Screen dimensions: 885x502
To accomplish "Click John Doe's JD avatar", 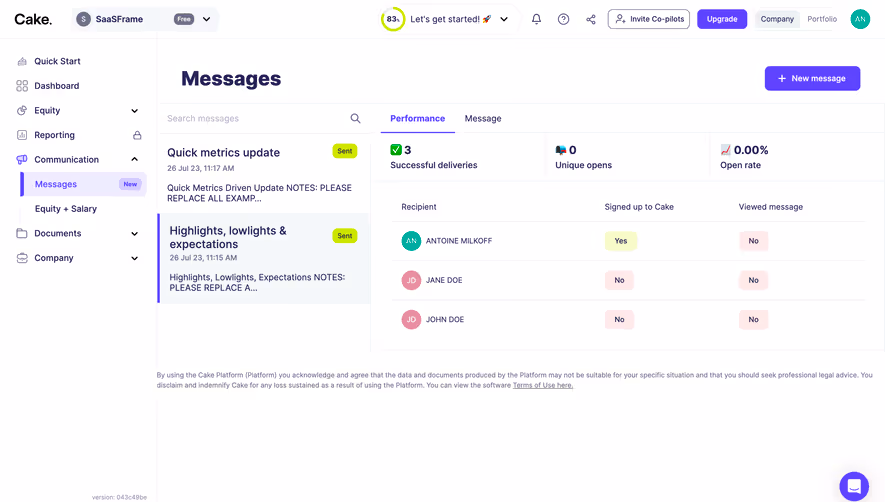I will click(411, 320).
